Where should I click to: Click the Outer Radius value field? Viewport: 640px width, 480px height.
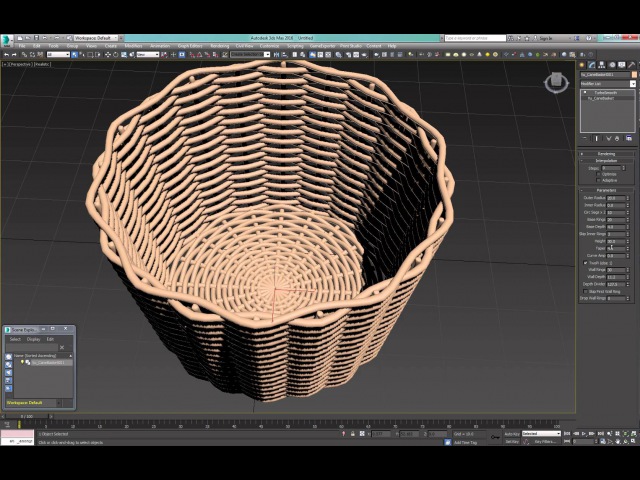point(614,198)
